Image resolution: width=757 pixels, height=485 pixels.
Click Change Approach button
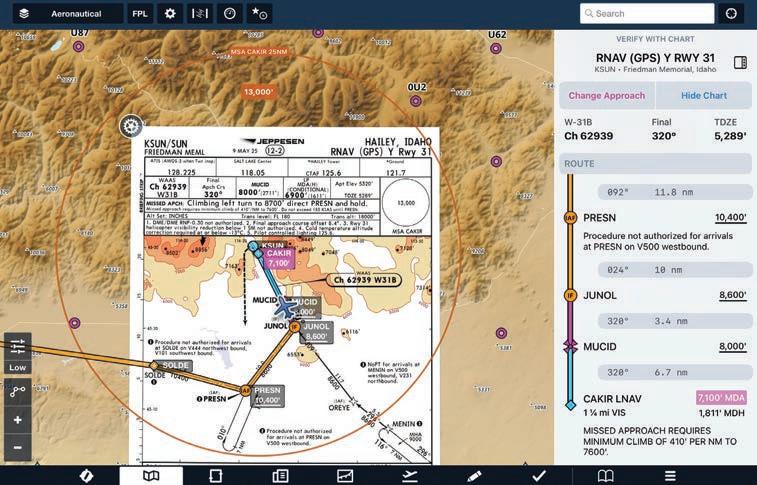606,96
